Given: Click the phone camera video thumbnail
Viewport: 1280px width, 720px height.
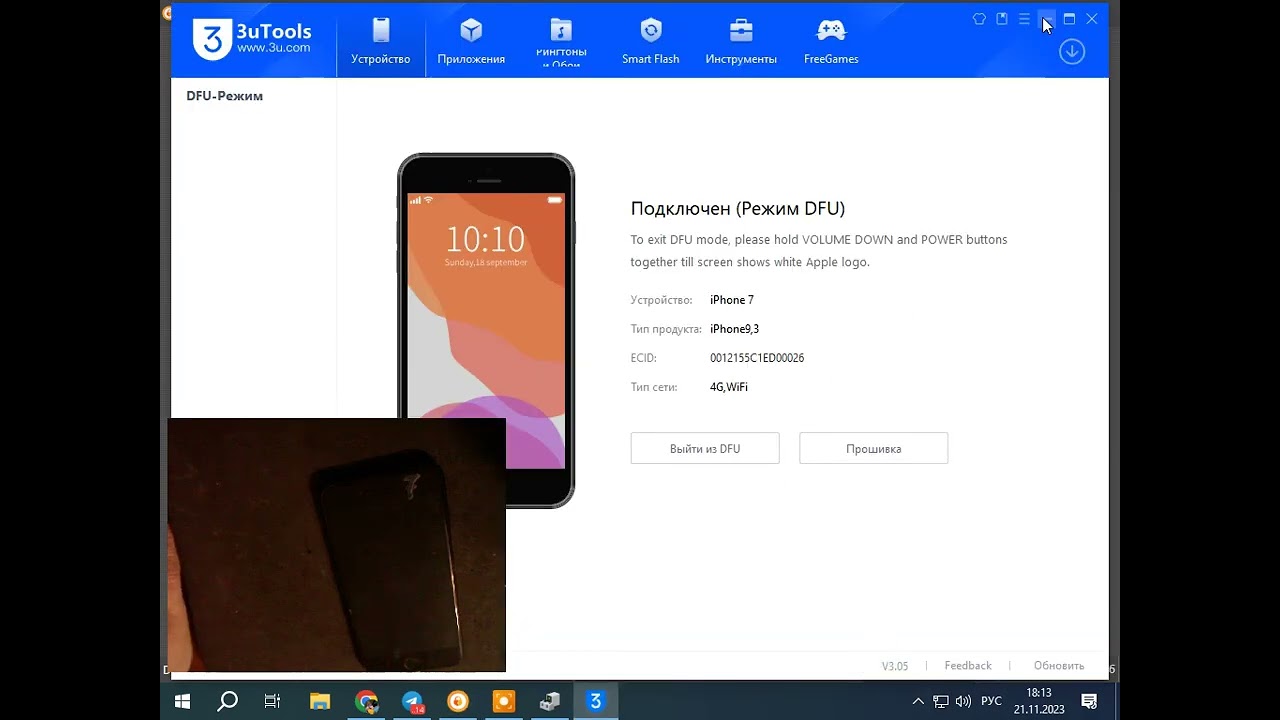Looking at the screenshot, I should tap(337, 544).
